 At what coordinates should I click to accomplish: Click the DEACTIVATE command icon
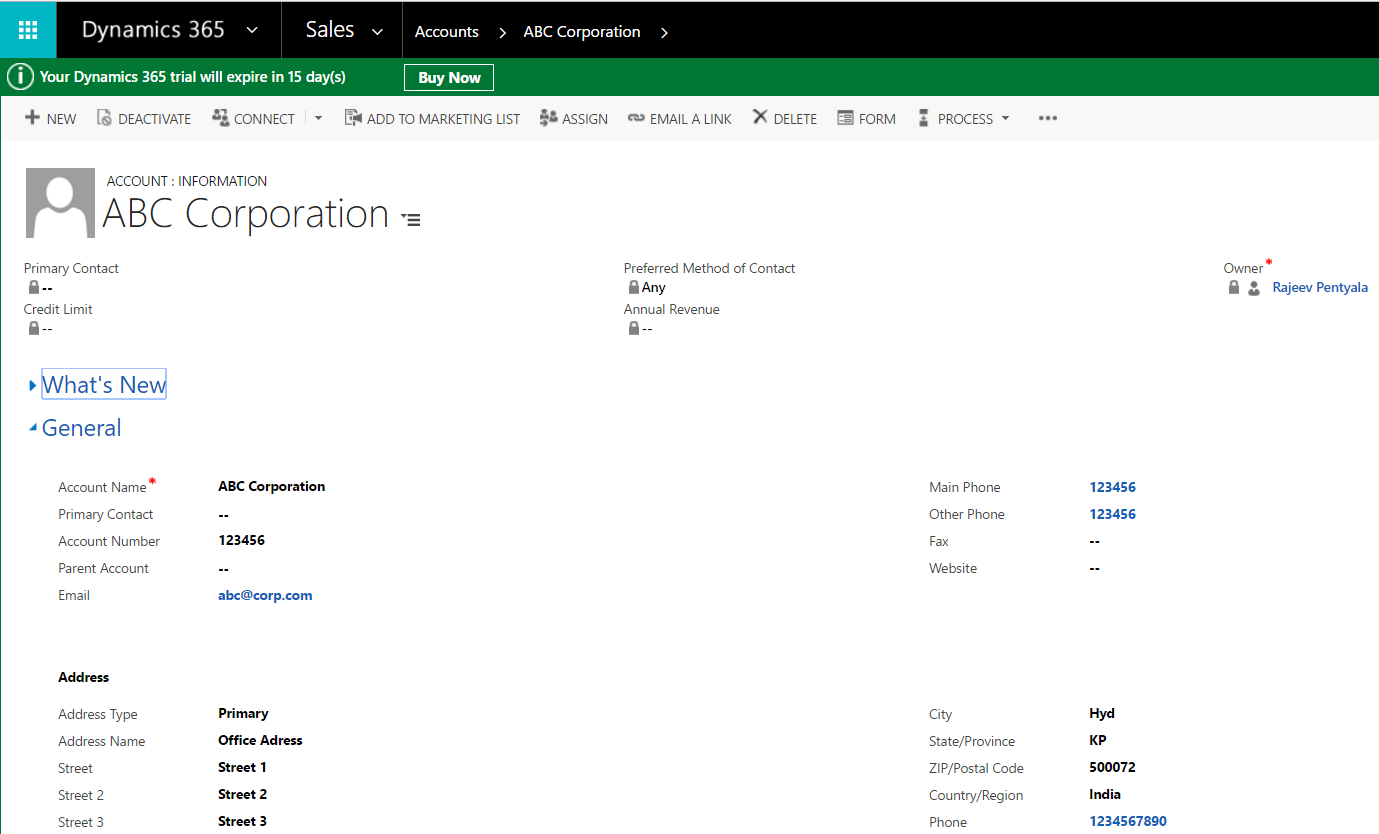coord(104,118)
